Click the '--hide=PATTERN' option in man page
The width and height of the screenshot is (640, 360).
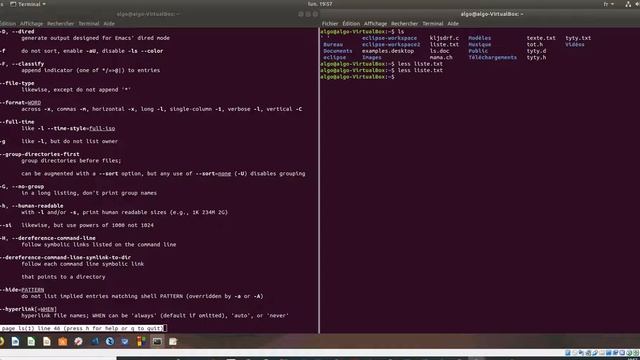click(x=22, y=290)
